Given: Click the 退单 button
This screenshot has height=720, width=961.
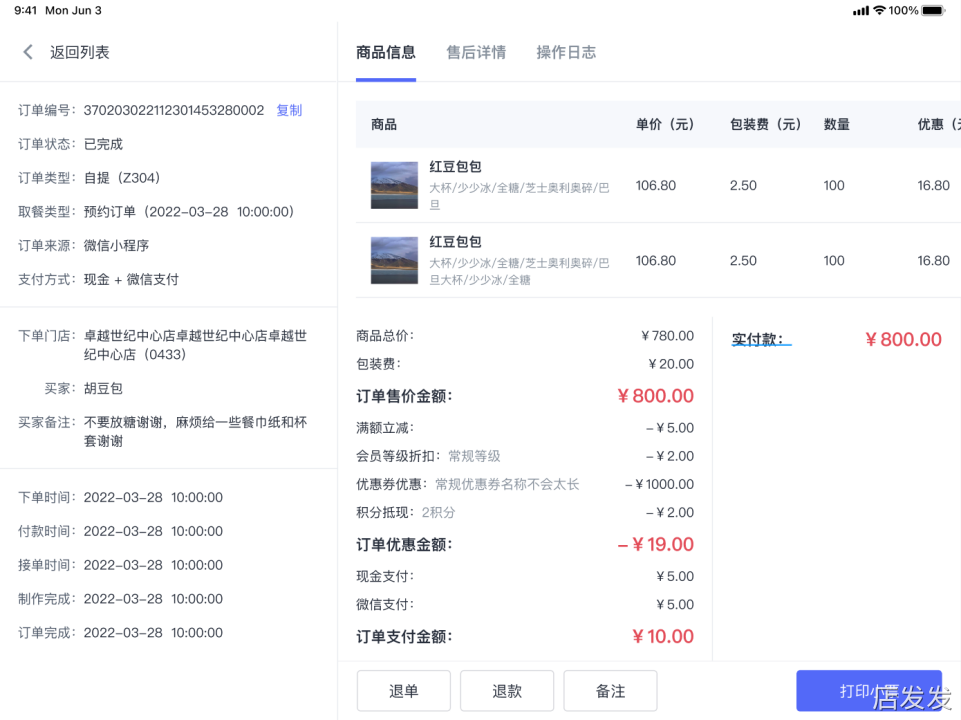Looking at the screenshot, I should [x=404, y=691].
